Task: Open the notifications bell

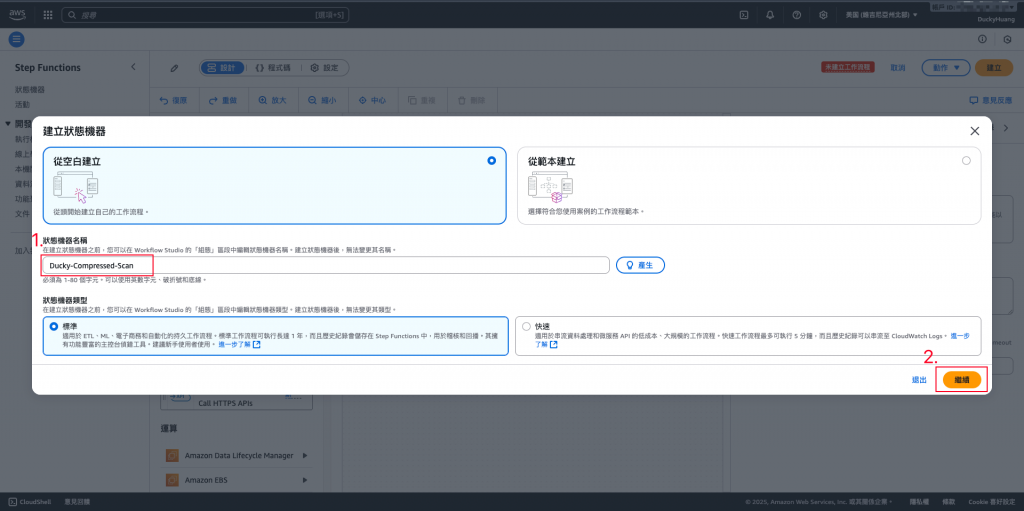Action: coord(770,14)
